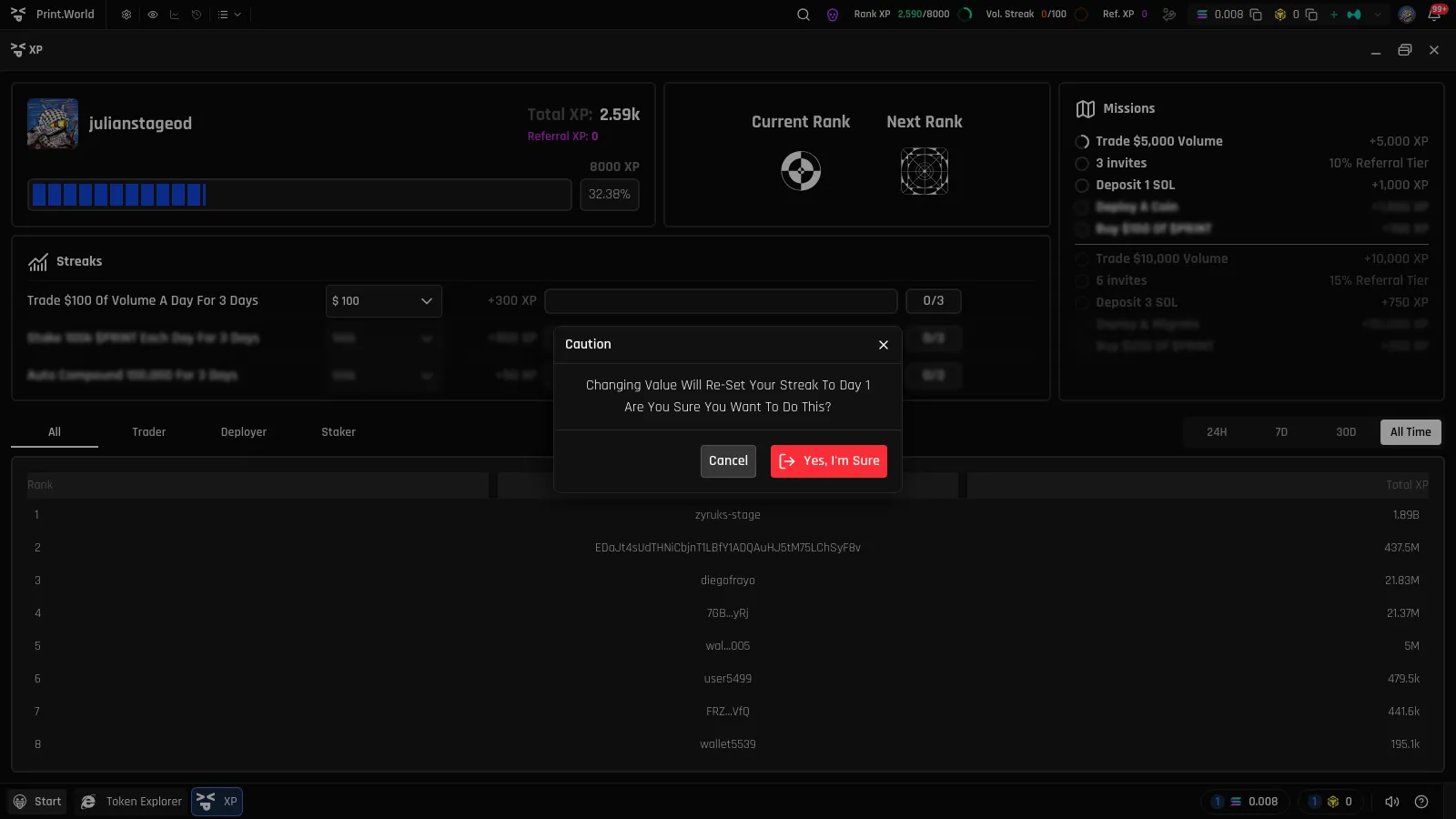The height and width of the screenshot is (819, 1456).
Task: Click the Rank XP progress ring
Action: [x=966, y=15]
